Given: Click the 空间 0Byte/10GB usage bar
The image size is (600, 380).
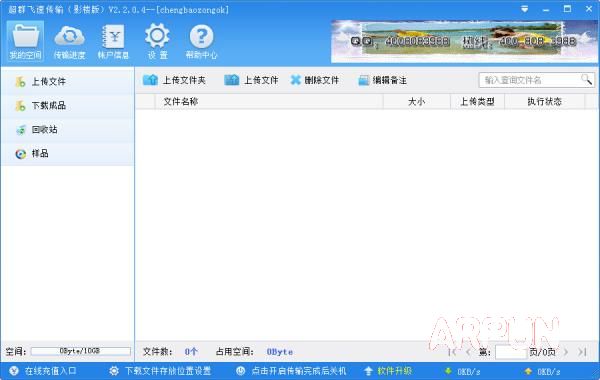Looking at the screenshot, I should pyautogui.click(x=81, y=351).
